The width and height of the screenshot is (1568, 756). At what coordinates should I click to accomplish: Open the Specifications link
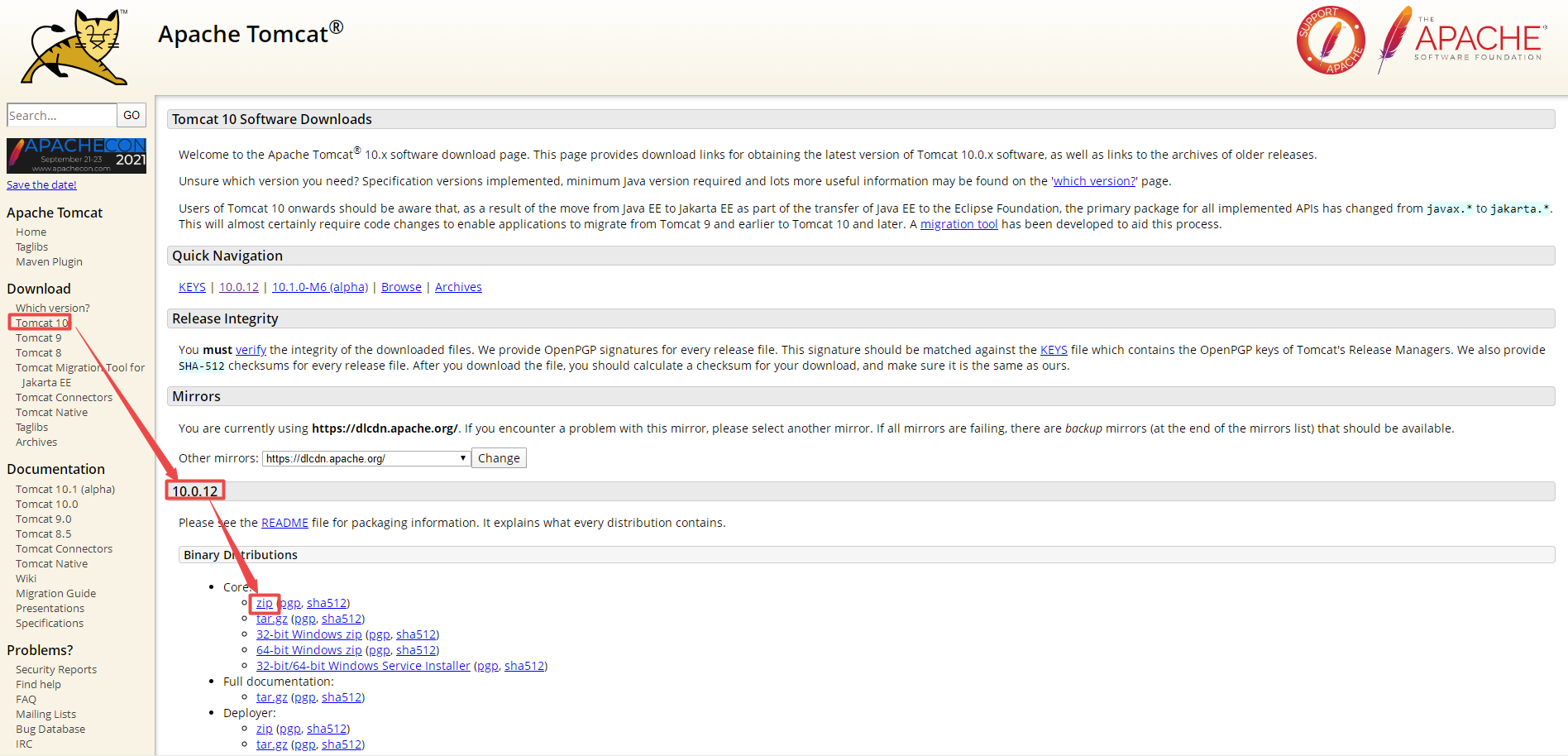(x=50, y=624)
